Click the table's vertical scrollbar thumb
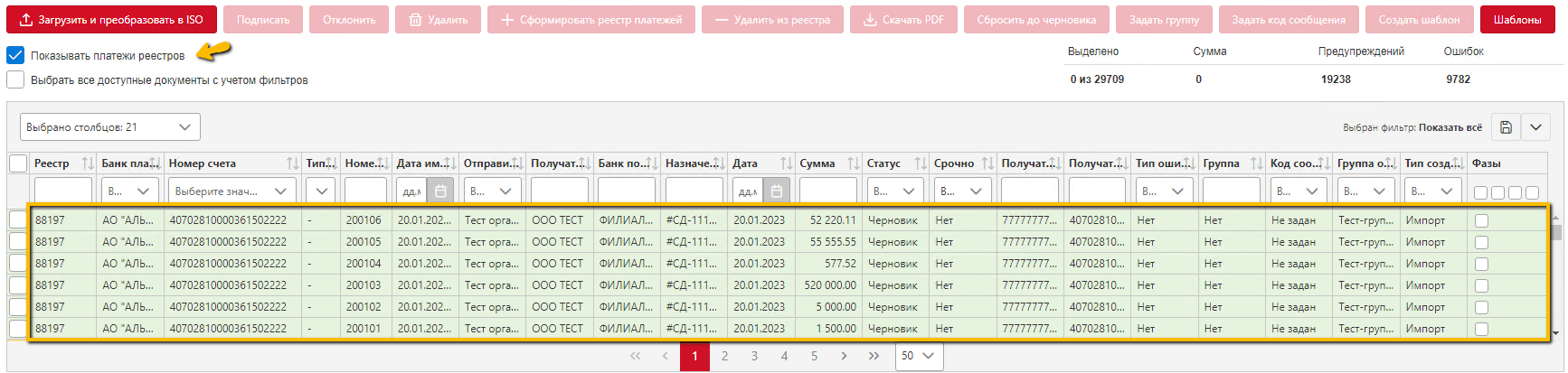The height and width of the screenshot is (373, 1568). coord(1555,231)
